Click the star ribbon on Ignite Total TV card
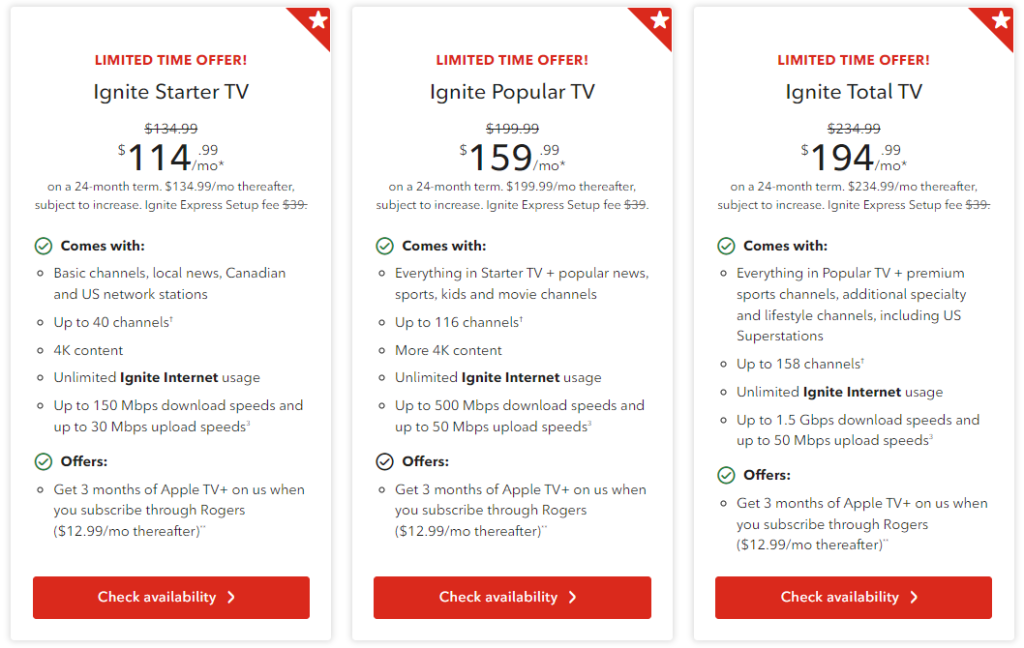 tap(1001, 20)
